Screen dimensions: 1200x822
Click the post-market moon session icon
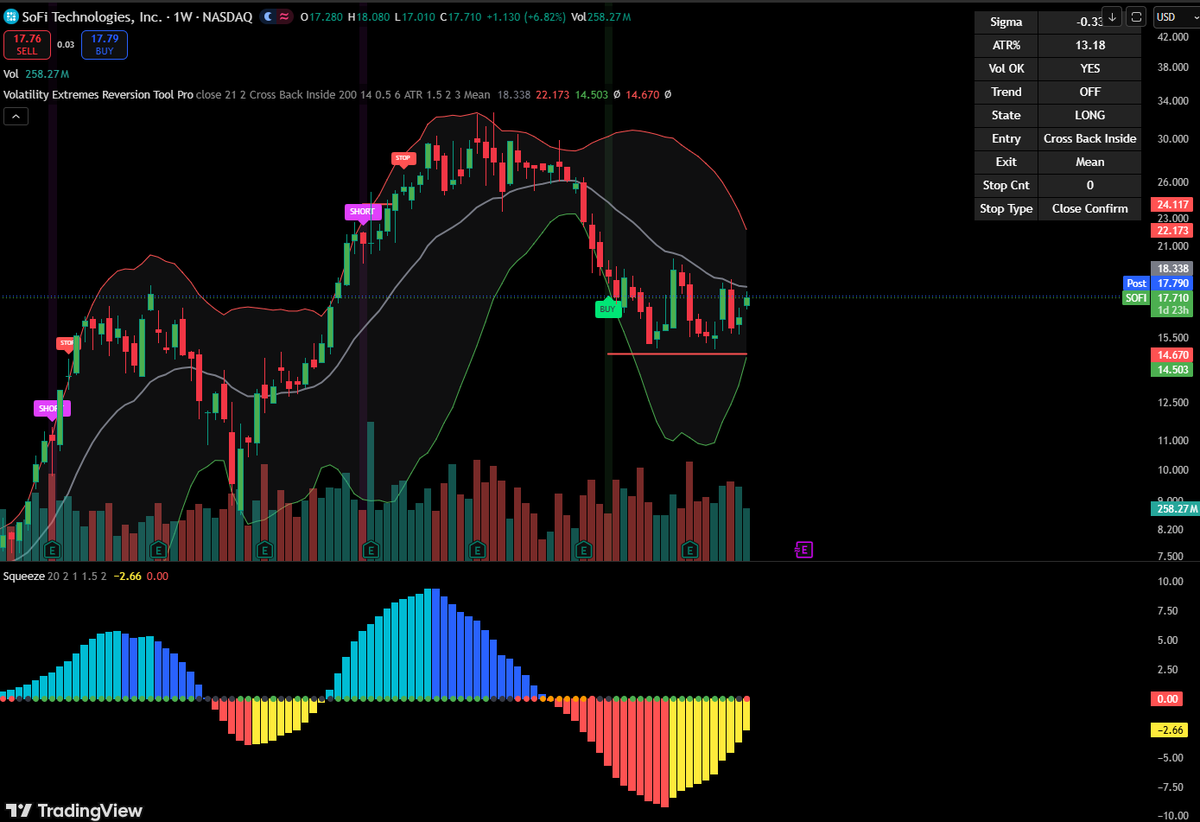(x=270, y=18)
